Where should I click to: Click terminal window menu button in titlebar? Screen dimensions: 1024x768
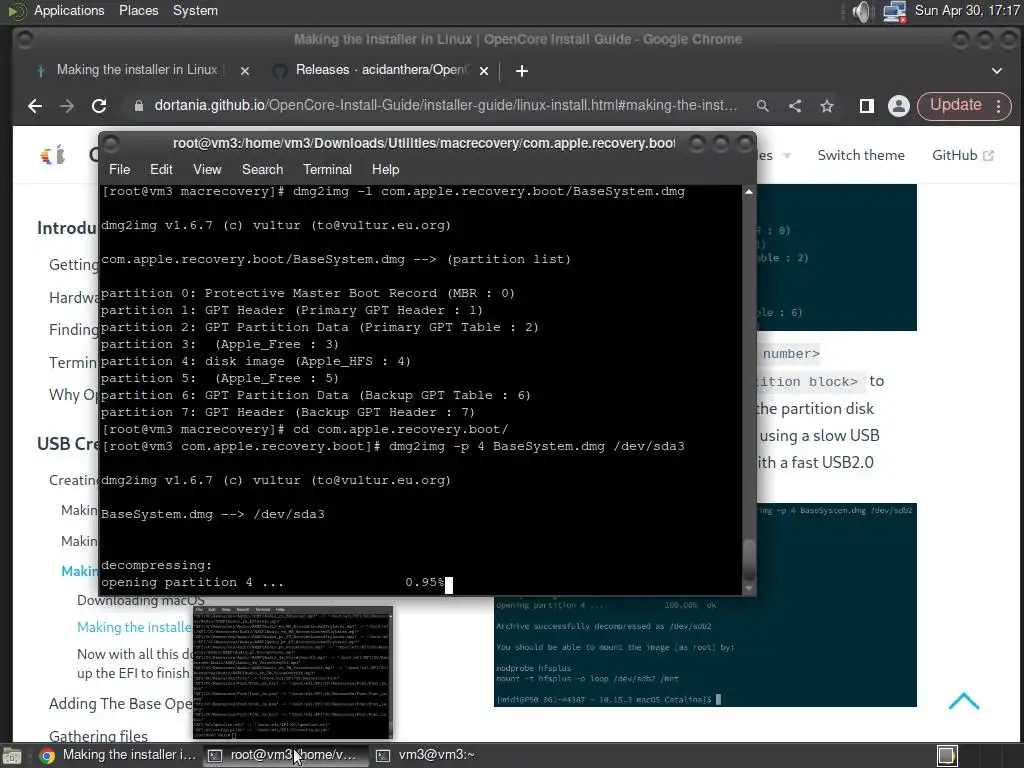[111, 143]
